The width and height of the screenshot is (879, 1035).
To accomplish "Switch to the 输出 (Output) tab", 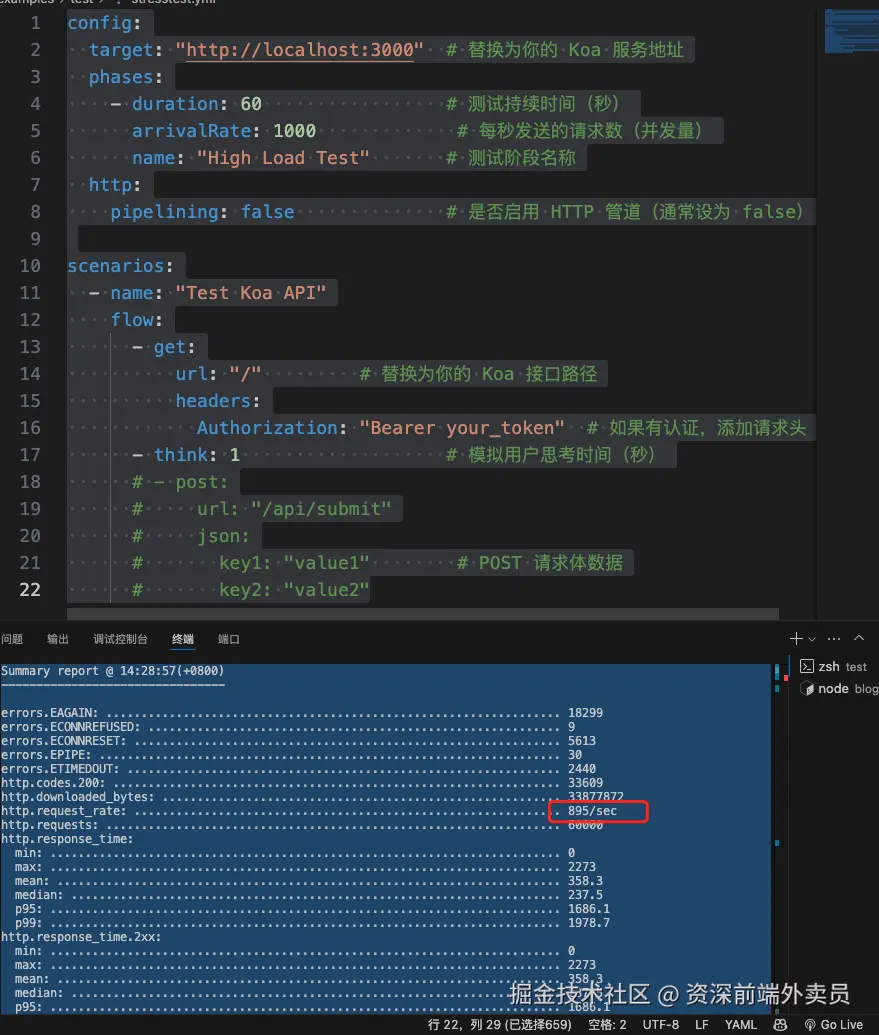I will [x=57, y=639].
